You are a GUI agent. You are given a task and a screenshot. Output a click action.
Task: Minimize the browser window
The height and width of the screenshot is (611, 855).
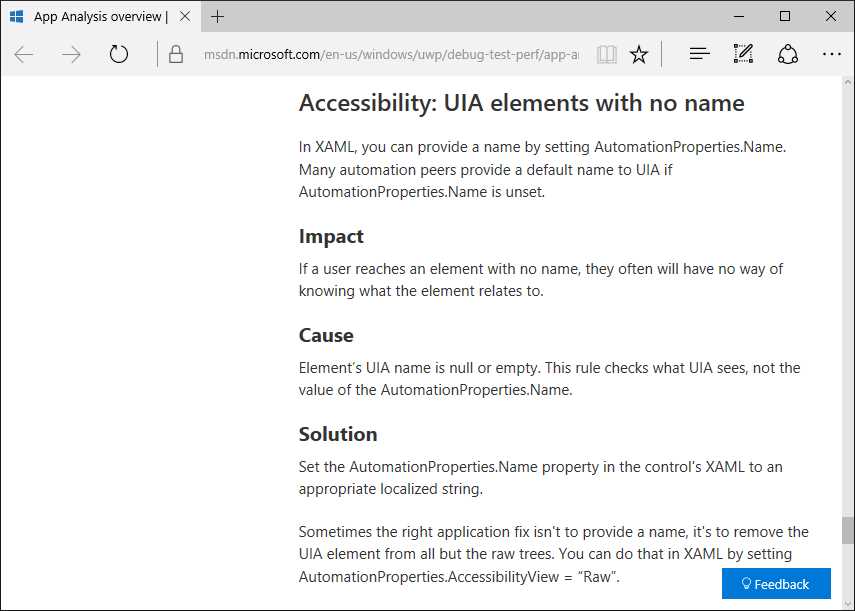738,16
